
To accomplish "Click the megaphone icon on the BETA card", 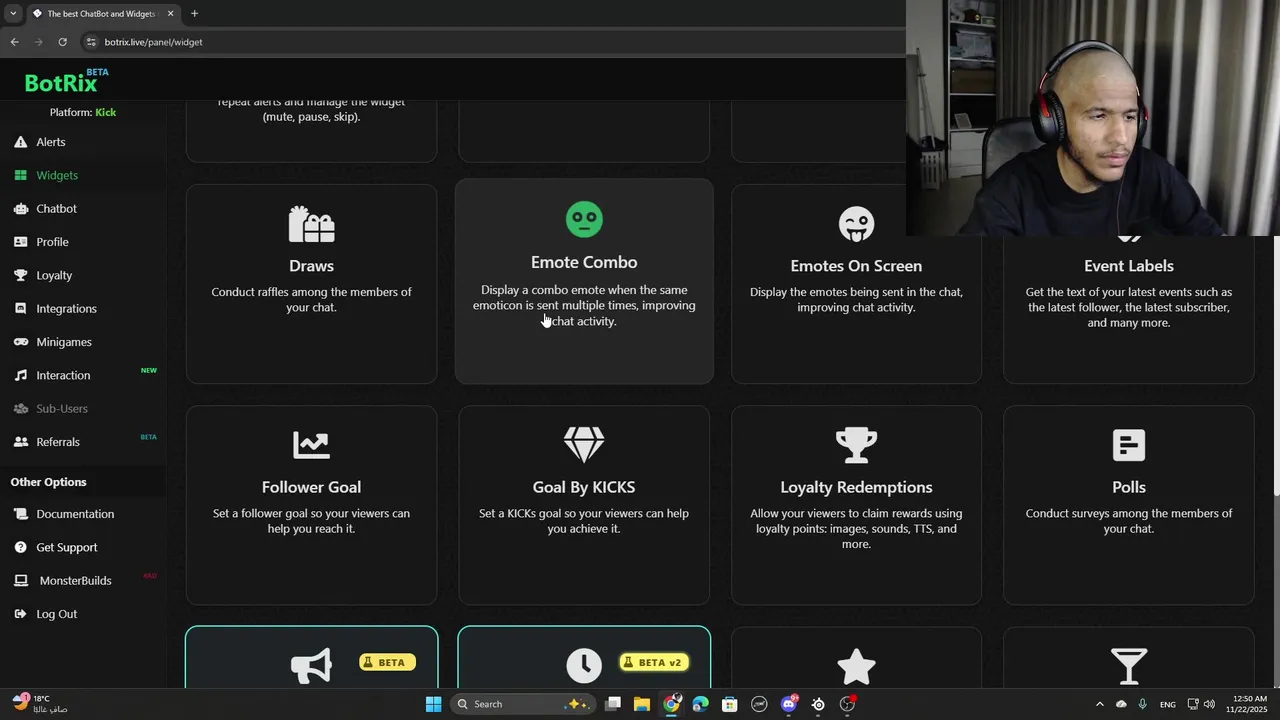I will click(x=311, y=665).
